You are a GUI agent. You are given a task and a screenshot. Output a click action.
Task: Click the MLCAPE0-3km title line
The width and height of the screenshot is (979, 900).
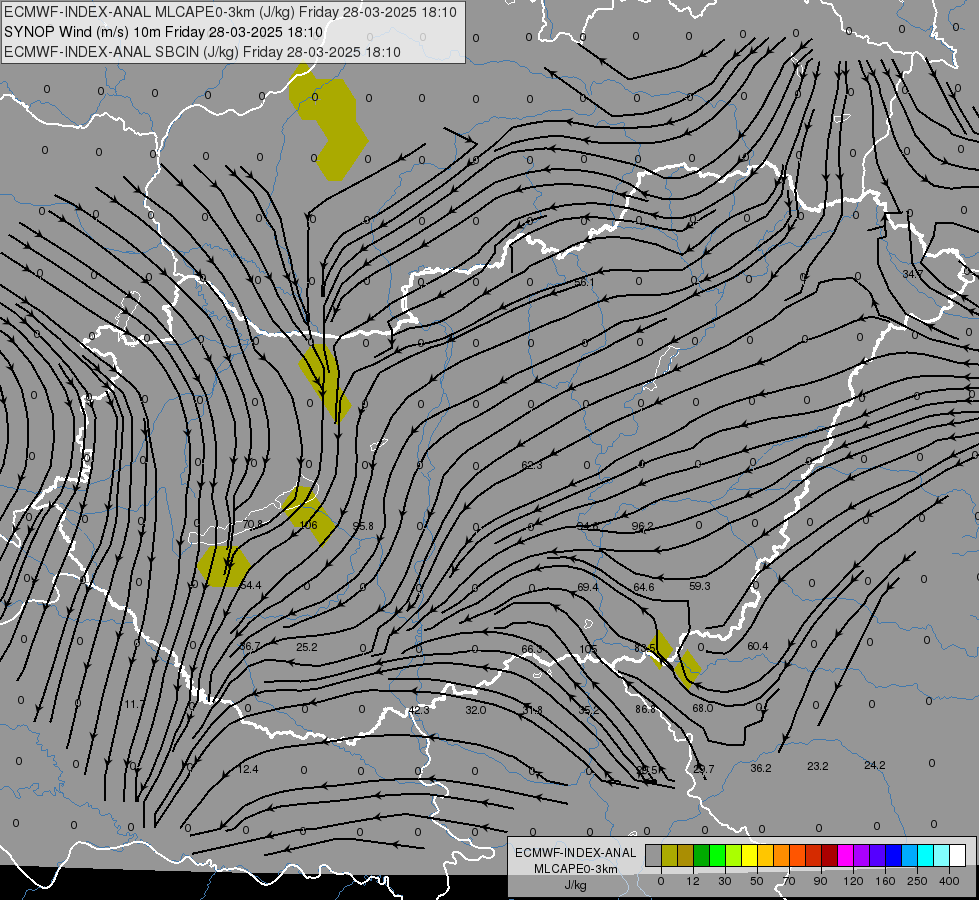pyautogui.click(x=230, y=12)
